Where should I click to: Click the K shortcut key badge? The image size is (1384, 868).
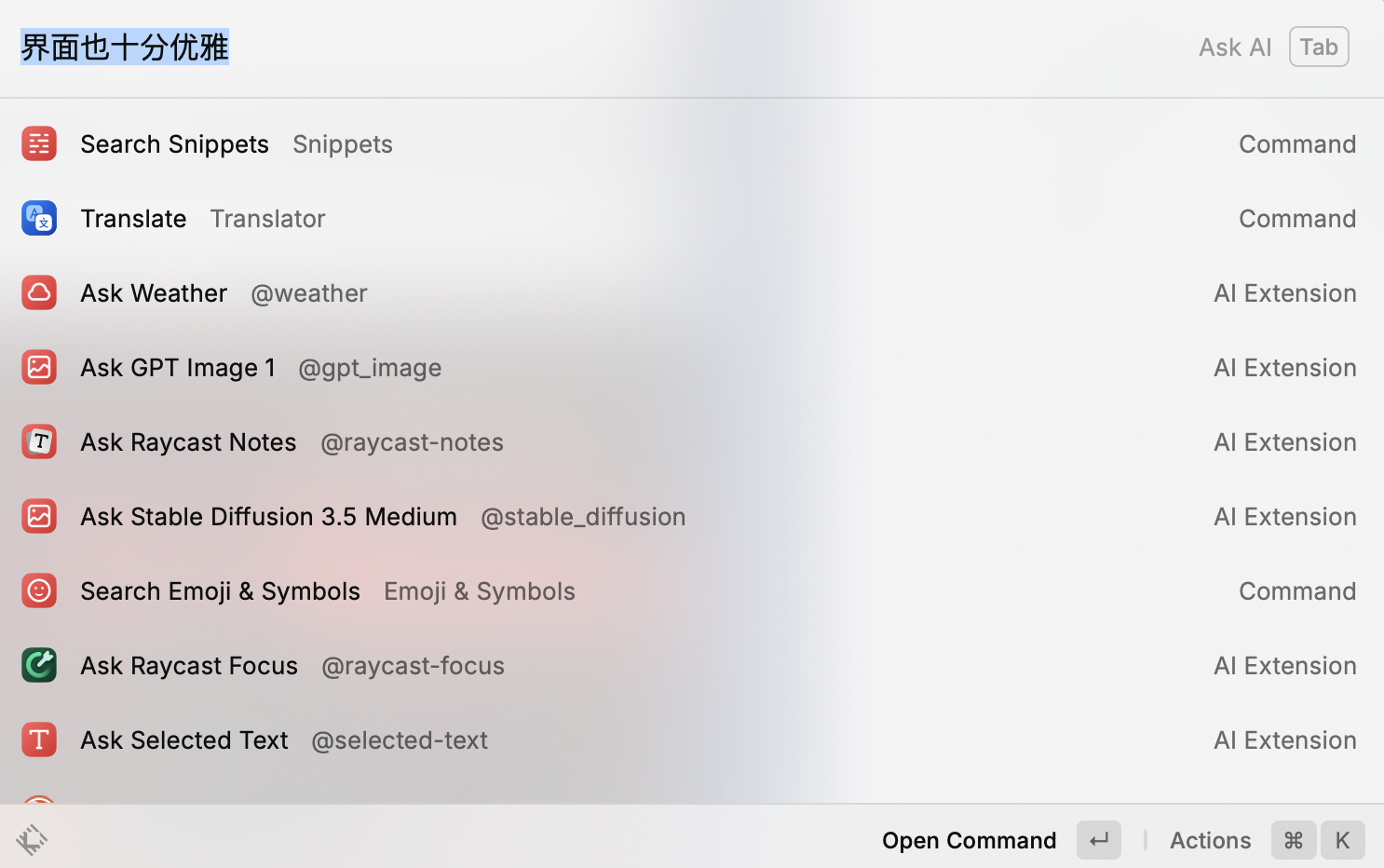[1342, 840]
